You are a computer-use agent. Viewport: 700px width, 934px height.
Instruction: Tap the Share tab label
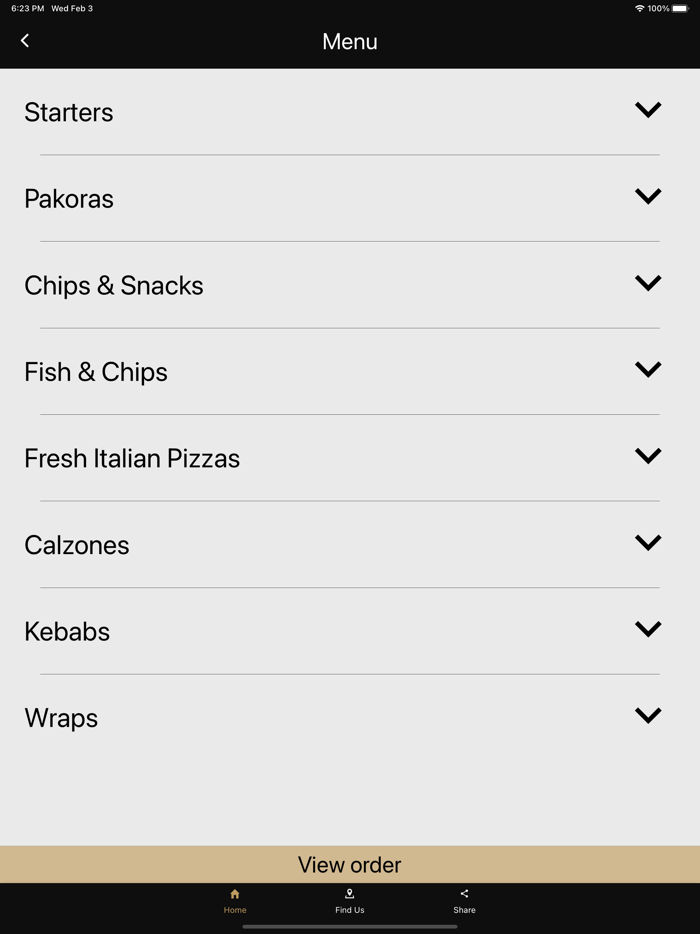(464, 910)
